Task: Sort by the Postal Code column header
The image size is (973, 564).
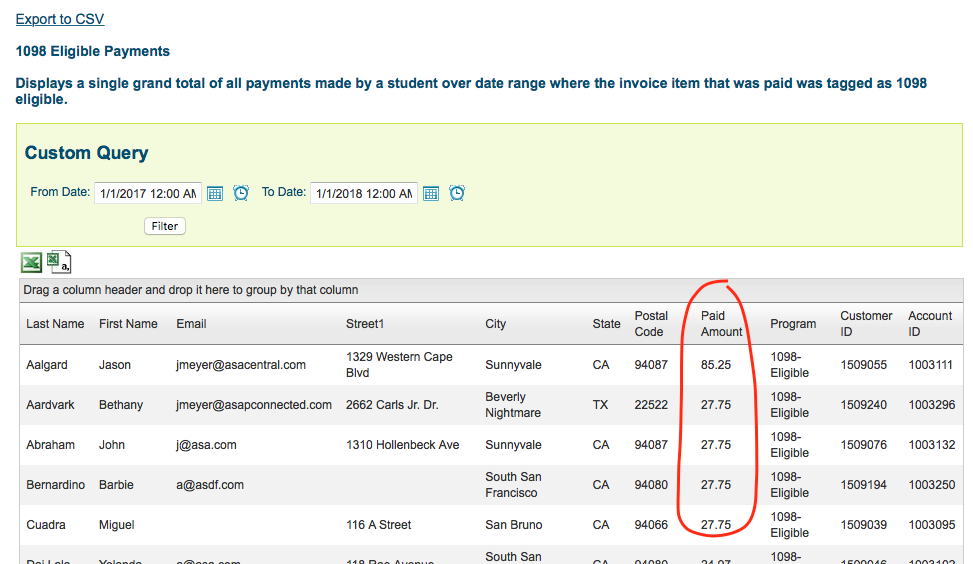Action: pyautogui.click(x=651, y=324)
